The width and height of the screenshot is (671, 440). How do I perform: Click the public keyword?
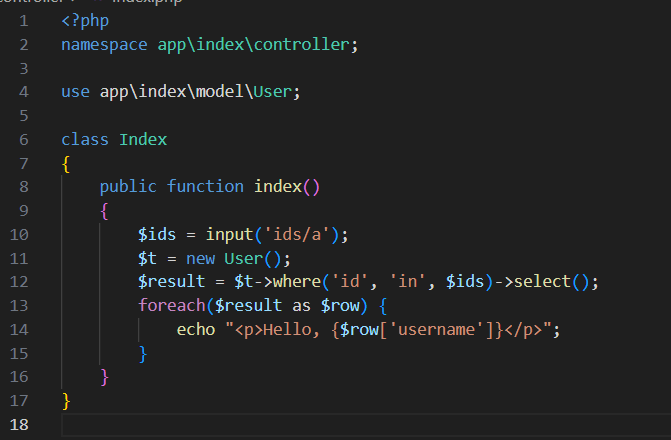pyautogui.click(x=128, y=187)
